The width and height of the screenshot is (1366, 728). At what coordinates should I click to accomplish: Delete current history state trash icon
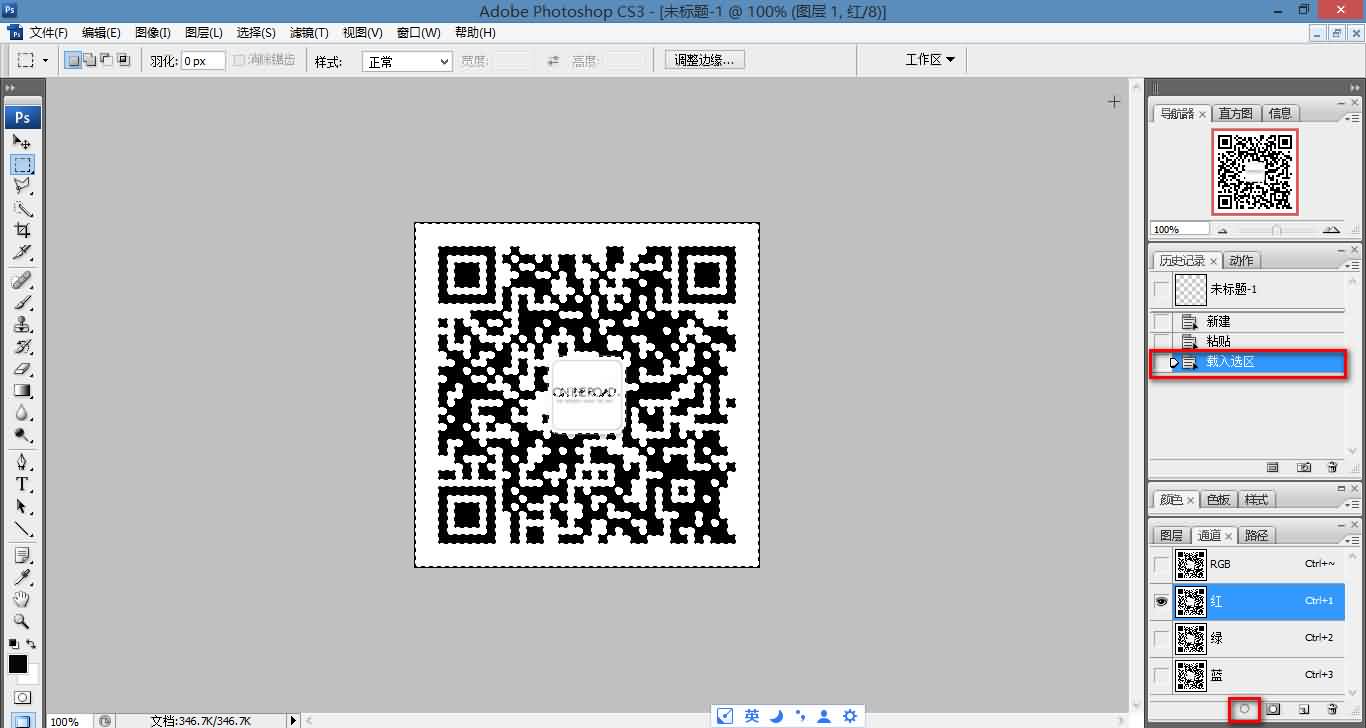[x=1332, y=467]
